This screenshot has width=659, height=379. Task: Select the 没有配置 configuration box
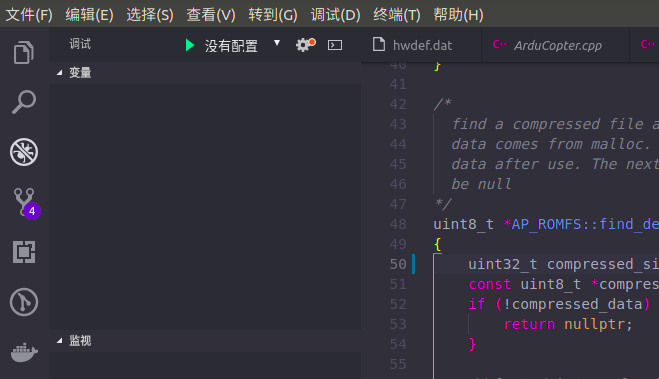(231, 46)
